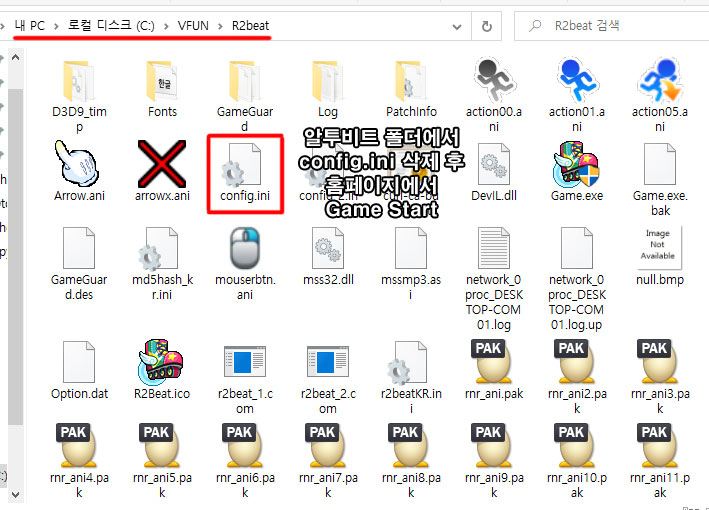This screenshot has width=709, height=510.
Task: Select the rnr_ani7.pak archive
Action: pyautogui.click(x=328, y=461)
